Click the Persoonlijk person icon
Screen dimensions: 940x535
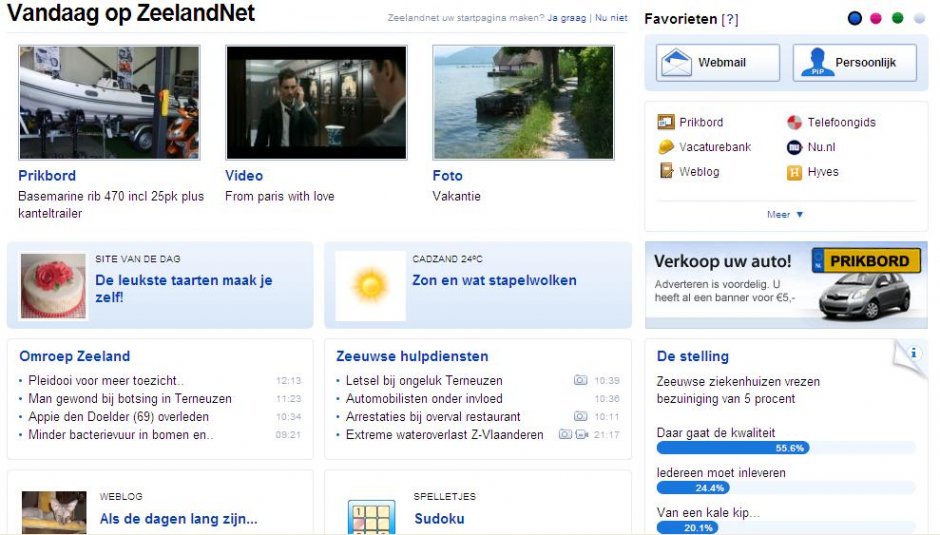tap(817, 62)
